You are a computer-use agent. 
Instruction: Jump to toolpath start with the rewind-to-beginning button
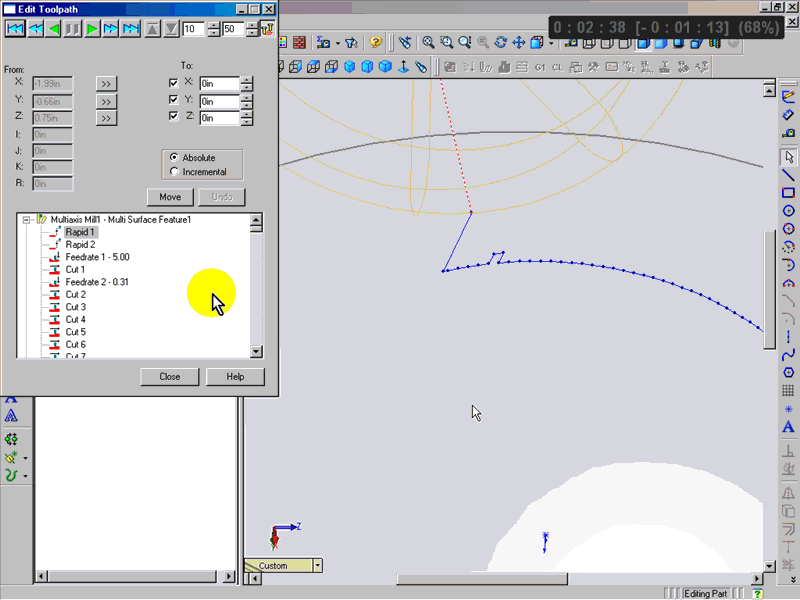click(15, 29)
